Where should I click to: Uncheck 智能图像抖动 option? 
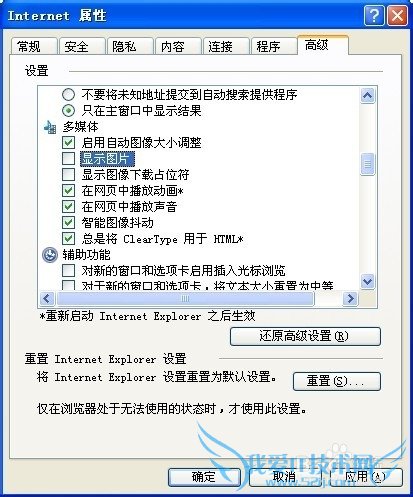point(68,223)
